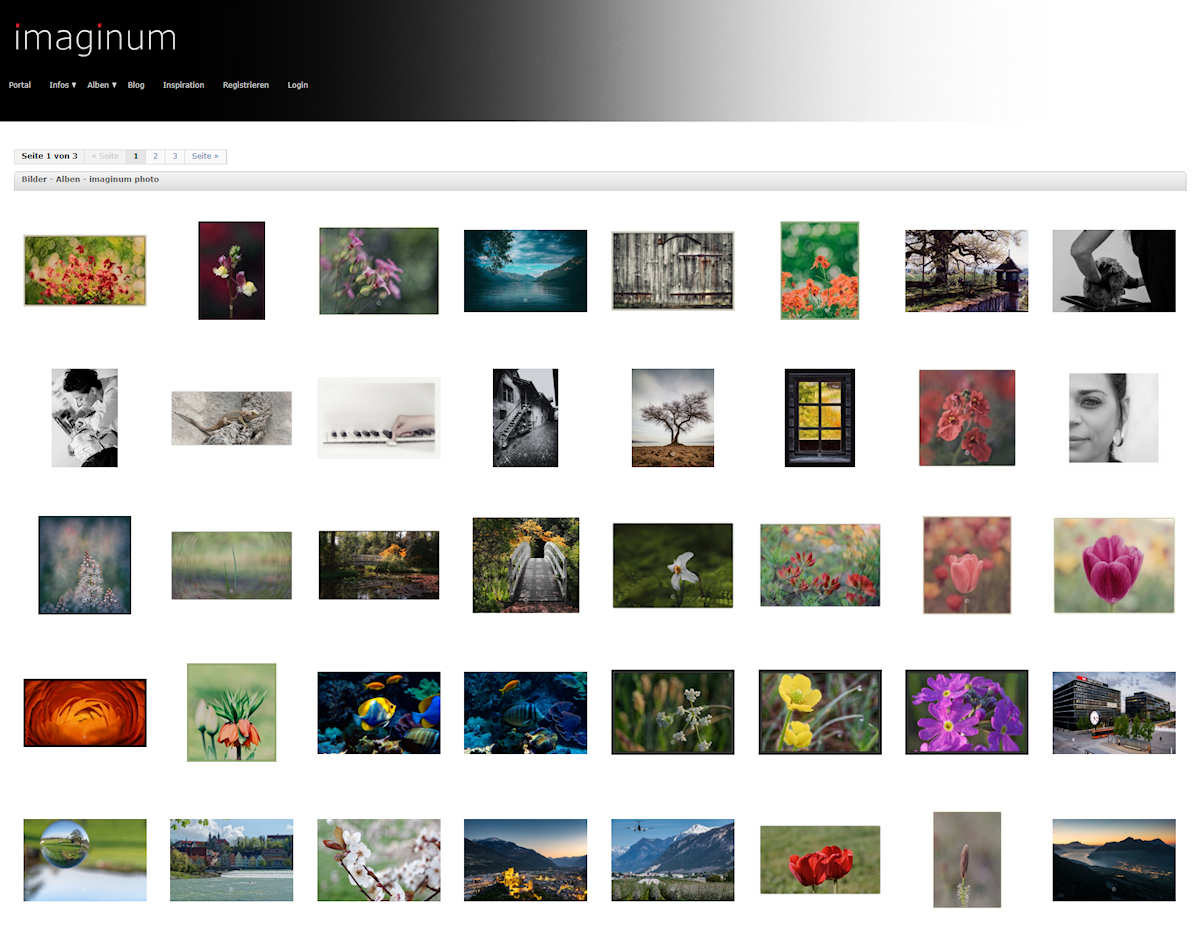Open the old wooden barn door thumbnail

click(672, 270)
